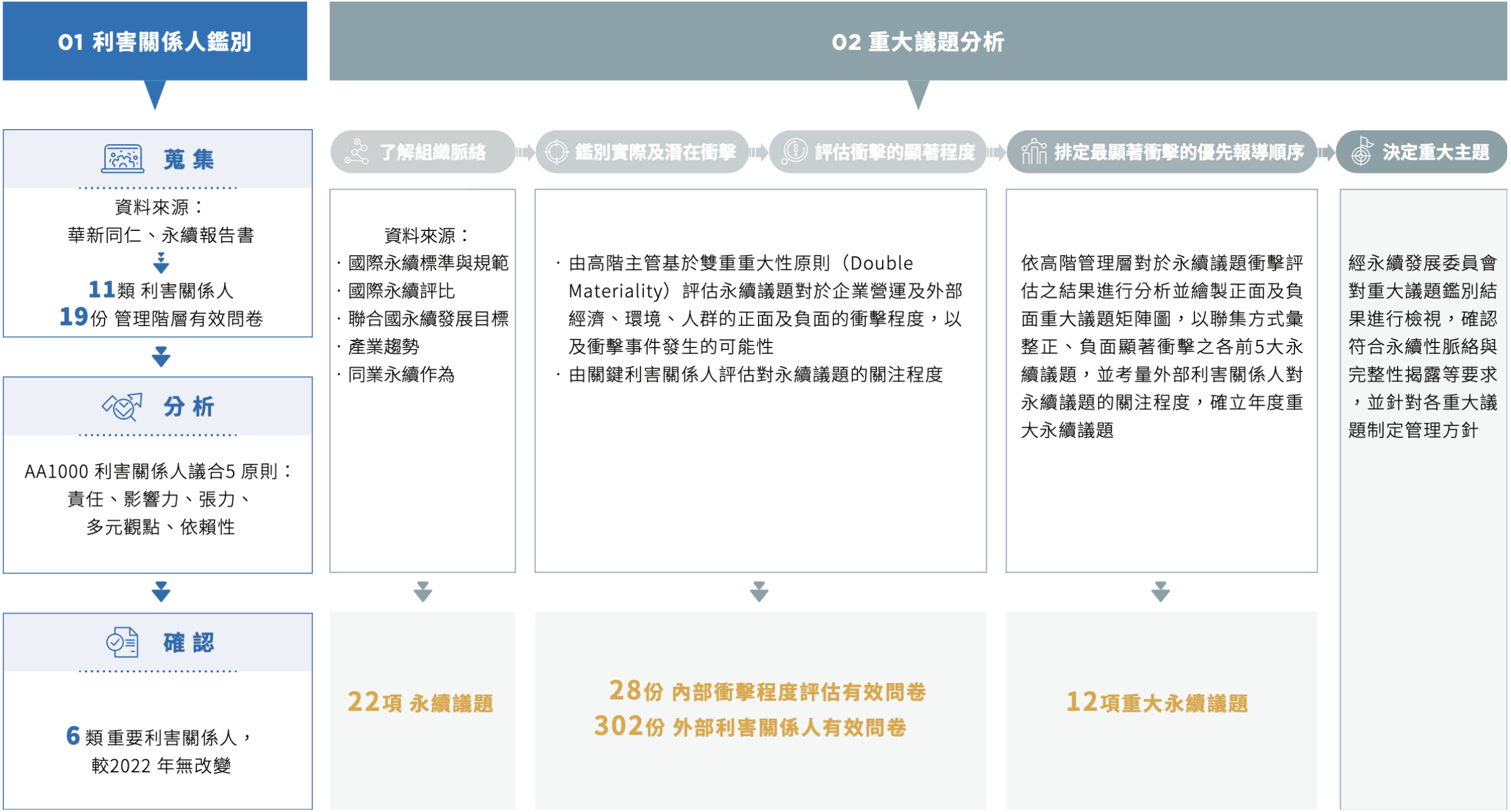This screenshot has height=812, width=1511.
Task: Select the 02 重大議題分析 header
Action: tap(918, 41)
